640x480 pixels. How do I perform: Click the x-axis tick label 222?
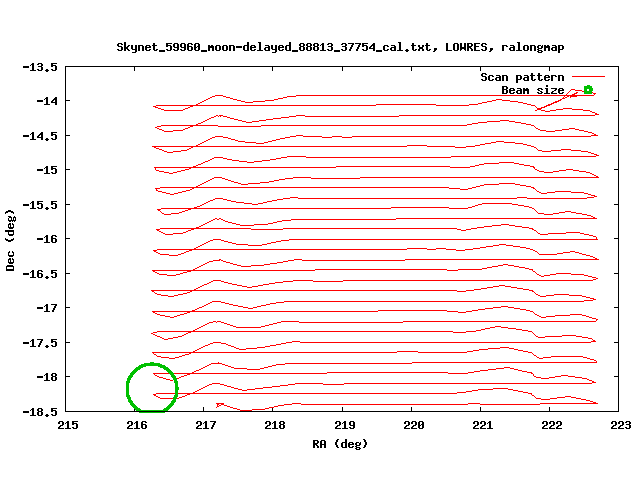point(552,425)
